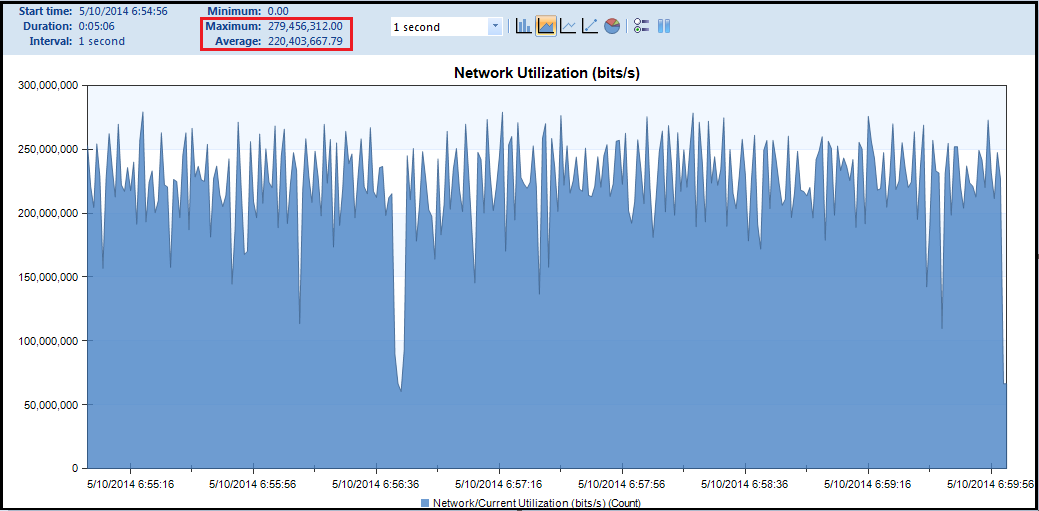Image resolution: width=1039 pixels, height=511 pixels.
Task: Click the 6:56:36 time axis label
Action: [376, 484]
